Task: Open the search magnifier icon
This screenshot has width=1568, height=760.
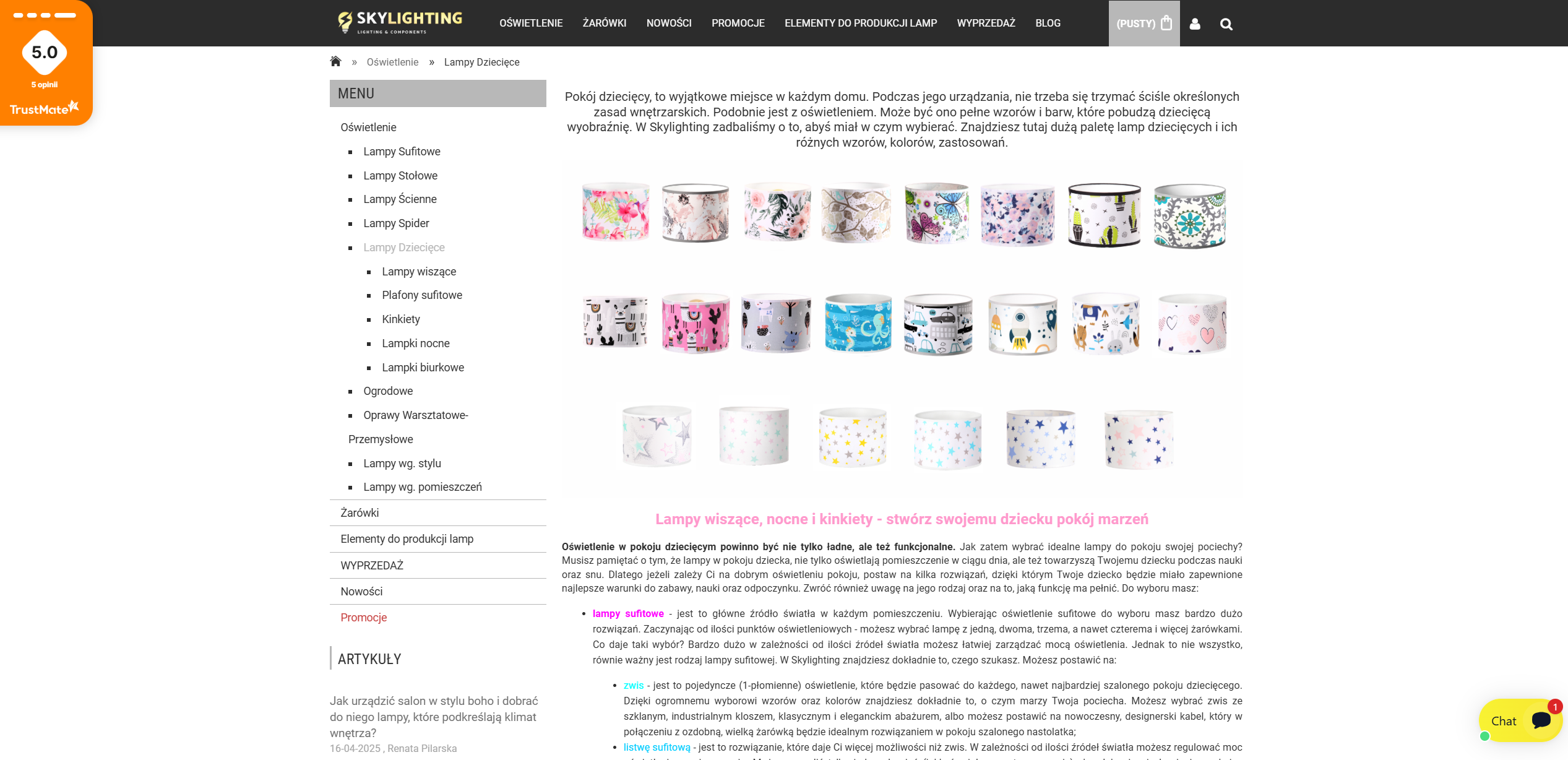Action: (1226, 24)
